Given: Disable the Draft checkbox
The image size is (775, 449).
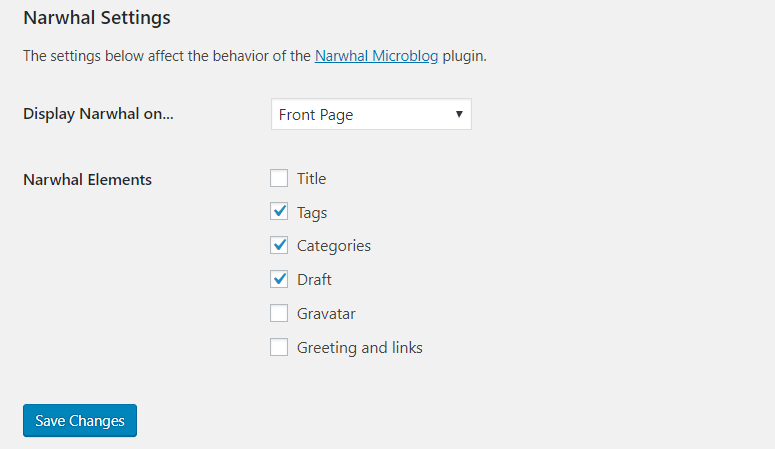Looking at the screenshot, I should click(x=279, y=280).
